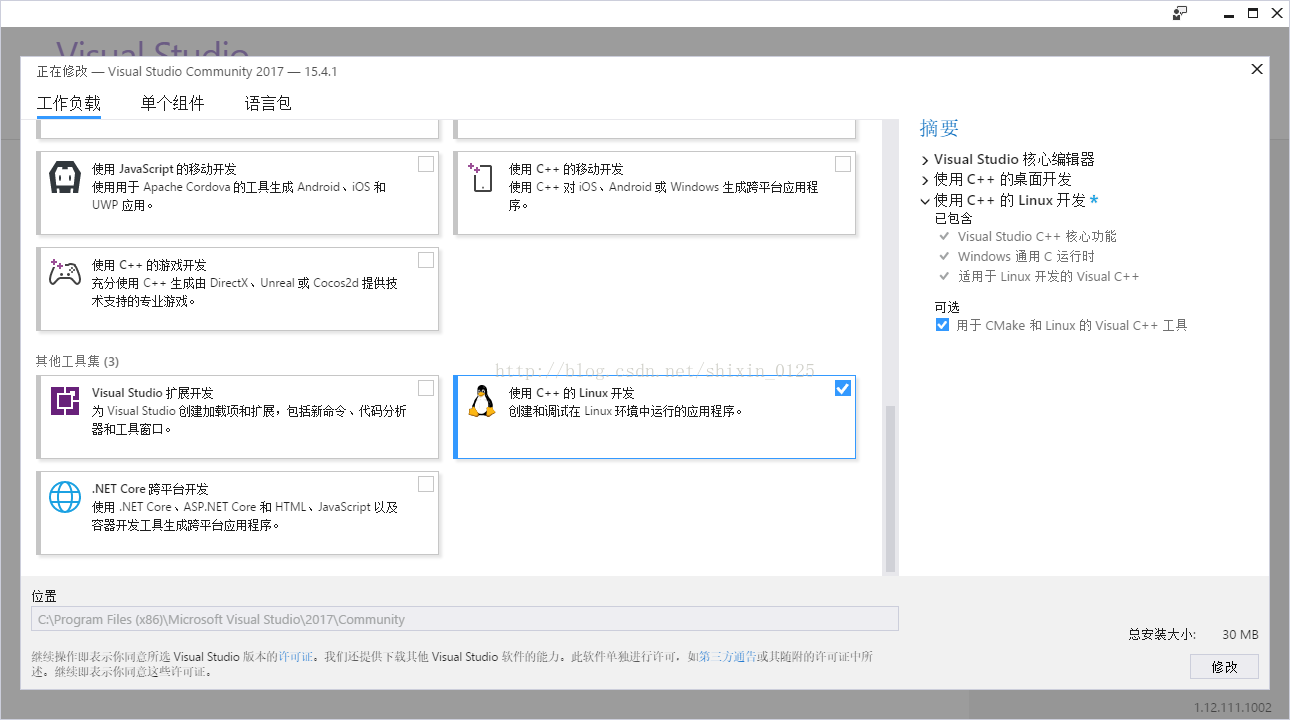The image size is (1290, 720).
Task: Uncheck the C++ Linux development workload
Action: click(843, 388)
